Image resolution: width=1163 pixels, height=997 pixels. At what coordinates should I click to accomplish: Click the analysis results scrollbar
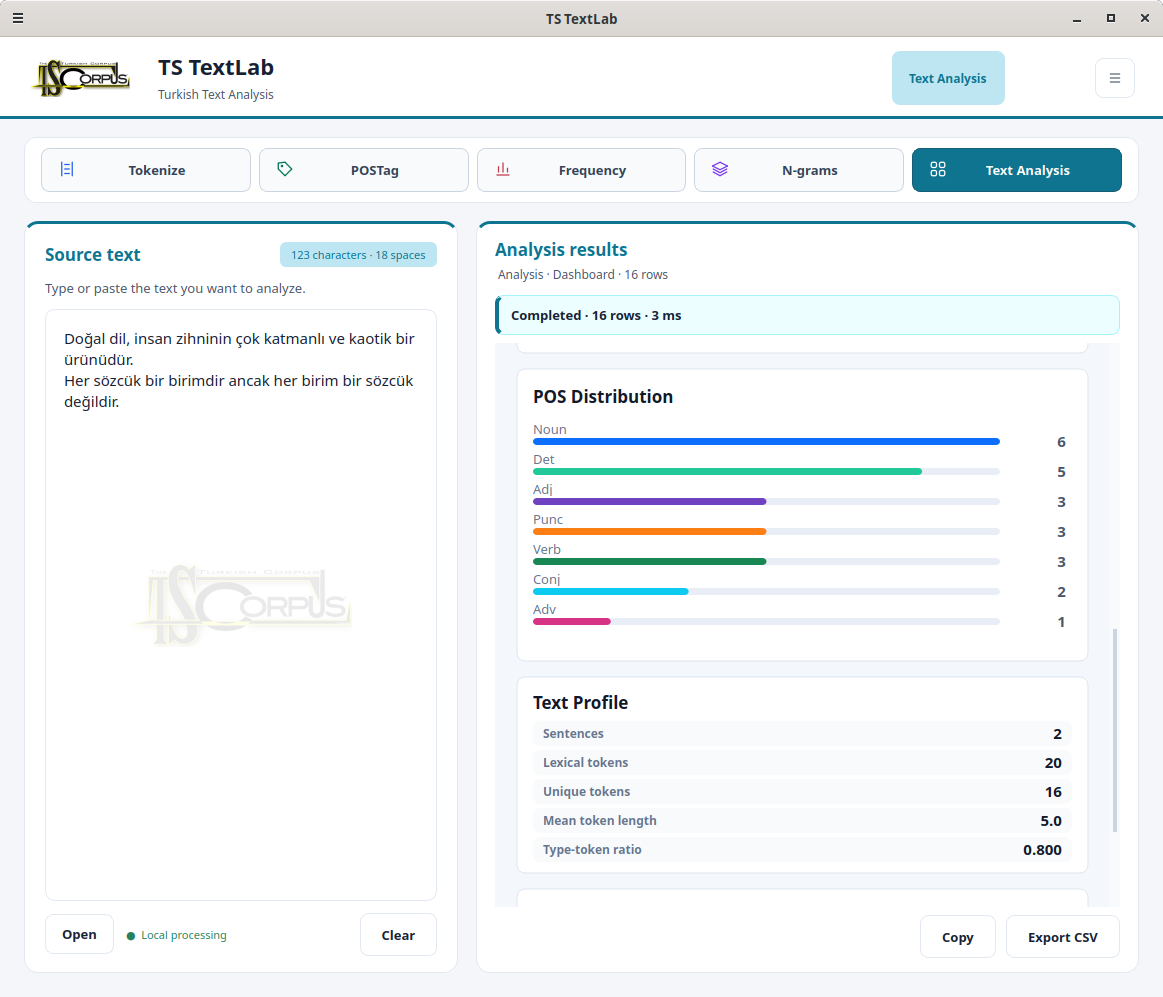click(1115, 731)
